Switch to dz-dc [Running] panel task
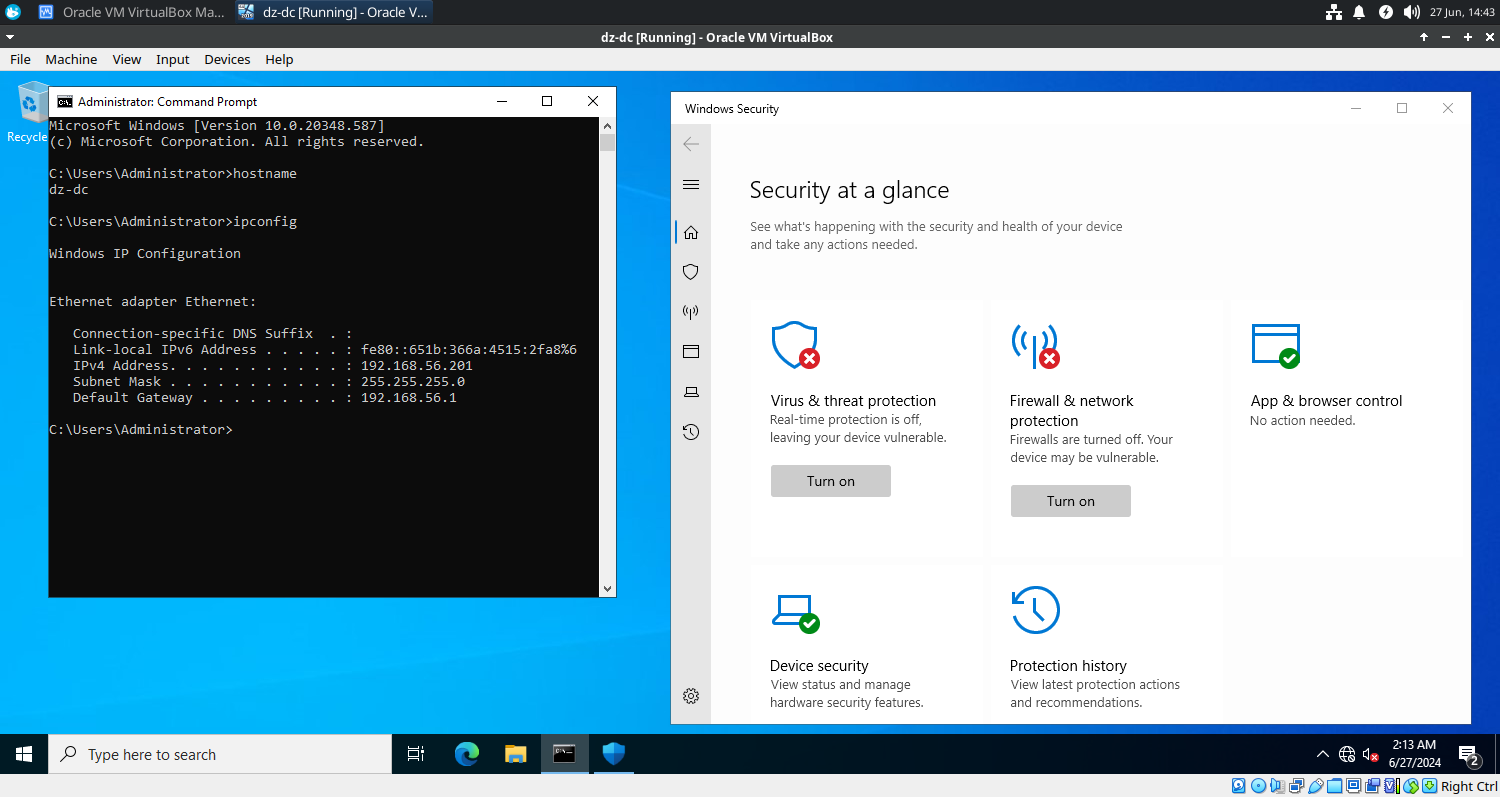The height and width of the screenshot is (797, 1500). [x=333, y=12]
